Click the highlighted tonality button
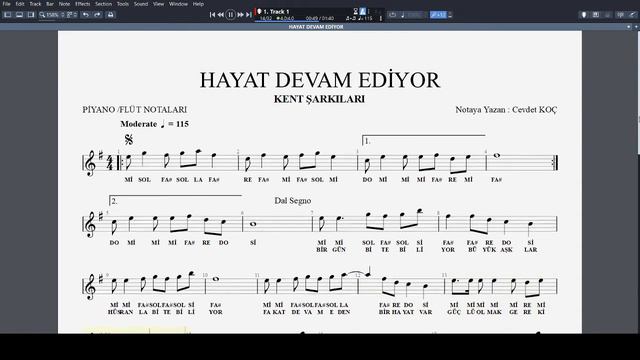The width and height of the screenshot is (640, 360). click(x=438, y=15)
